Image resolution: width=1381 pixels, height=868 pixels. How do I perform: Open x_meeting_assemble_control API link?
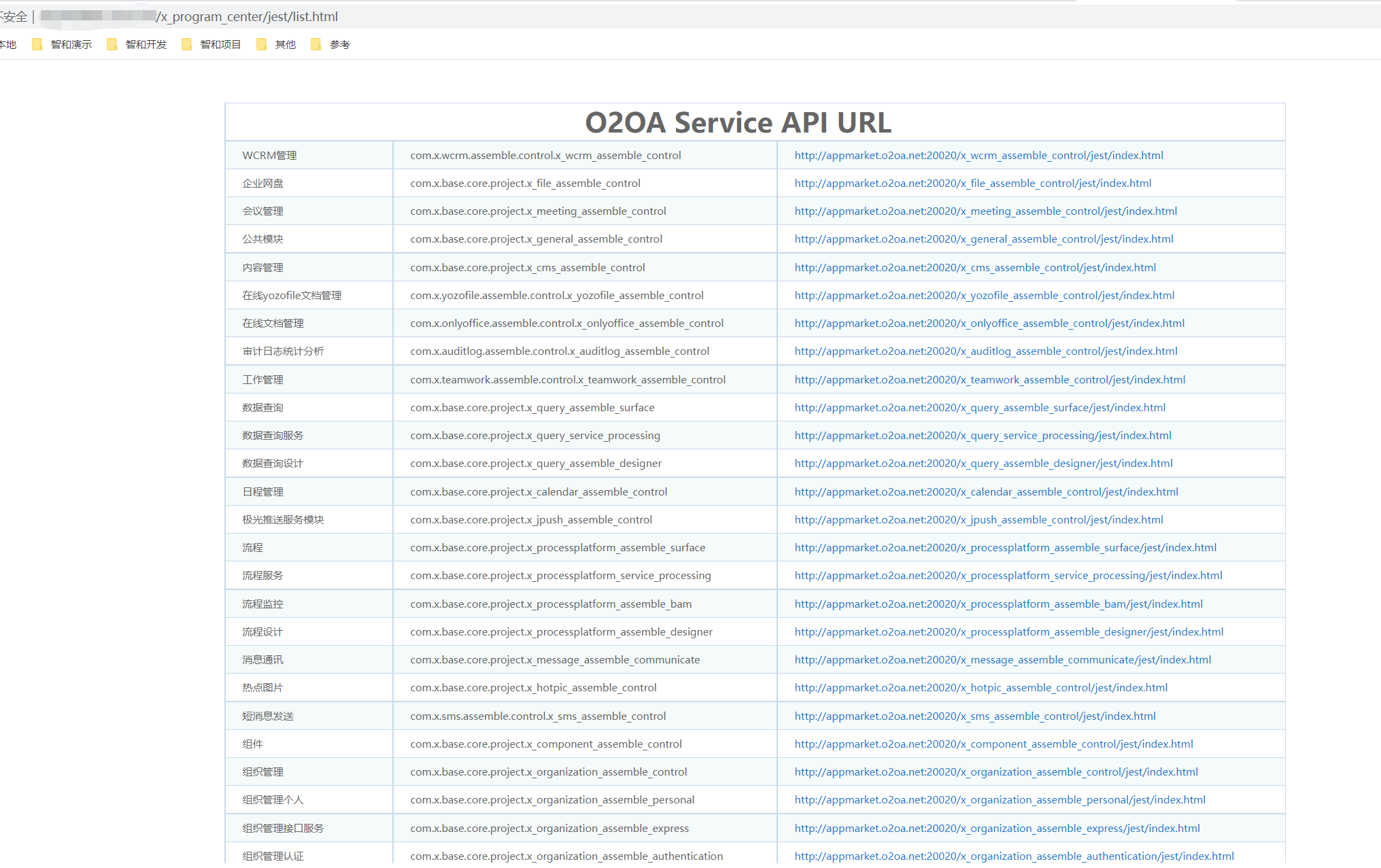point(985,211)
